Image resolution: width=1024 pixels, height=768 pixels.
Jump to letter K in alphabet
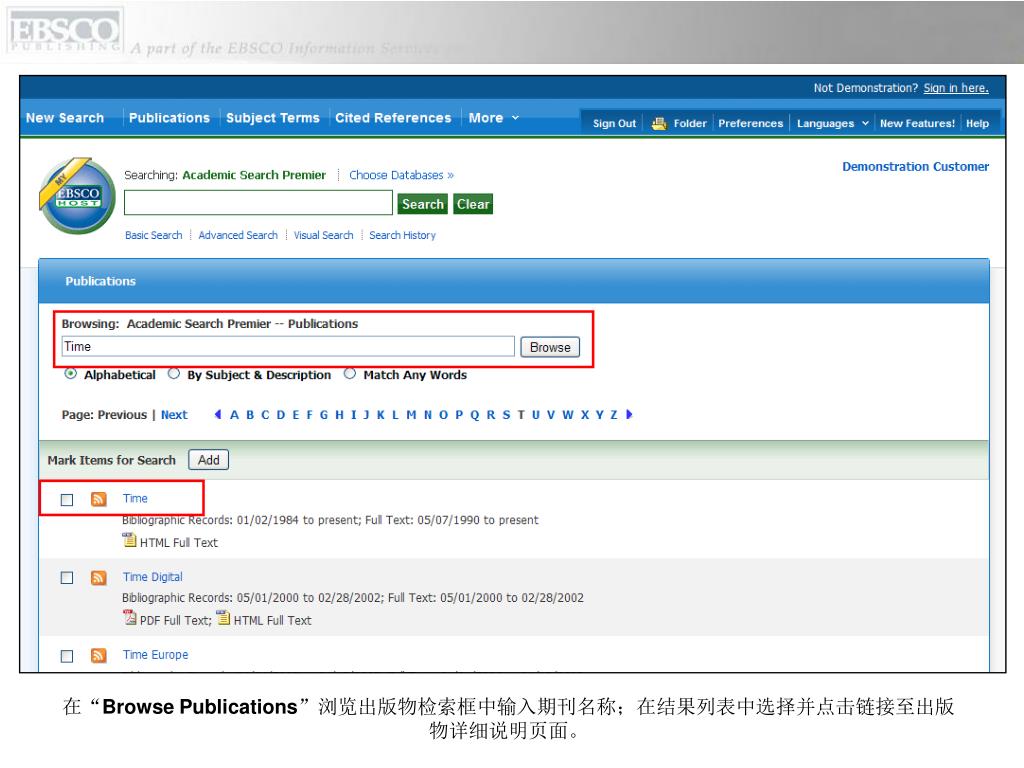click(x=381, y=415)
